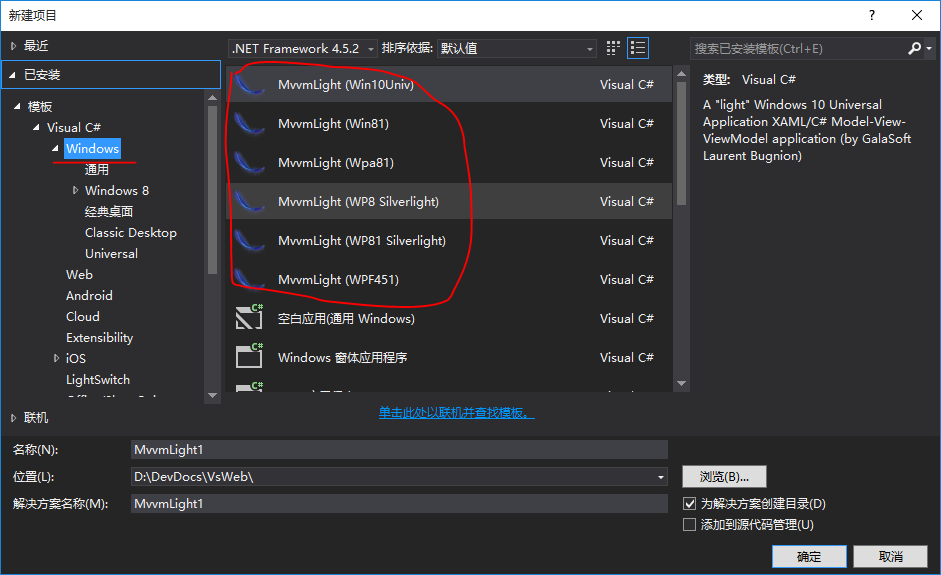Click the MvvmLight (WP8 Silverlight) template icon
This screenshot has height=575, width=941.
tap(249, 202)
